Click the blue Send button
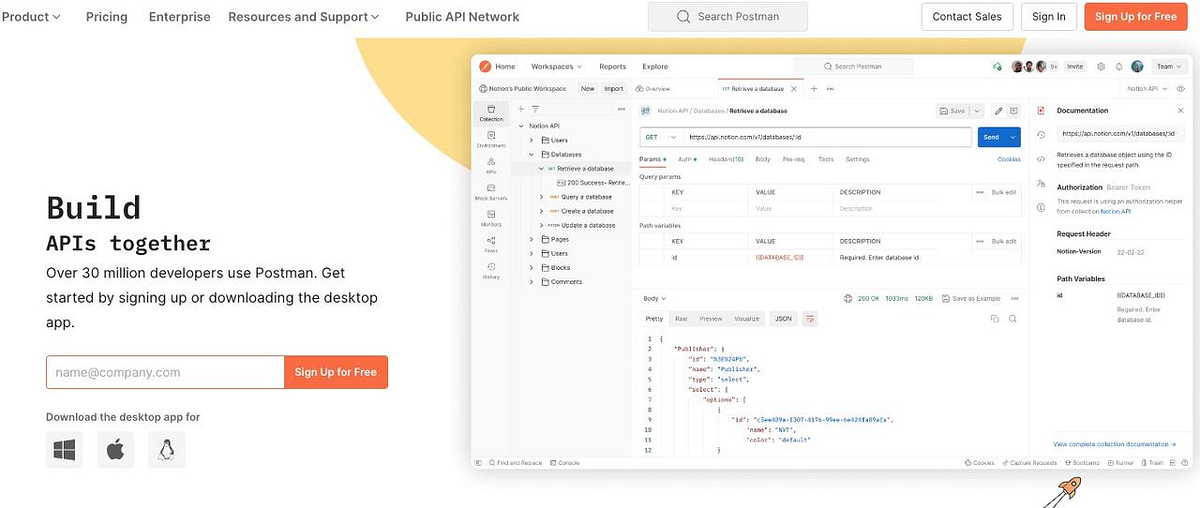Image resolution: width=1200 pixels, height=508 pixels. [x=991, y=137]
